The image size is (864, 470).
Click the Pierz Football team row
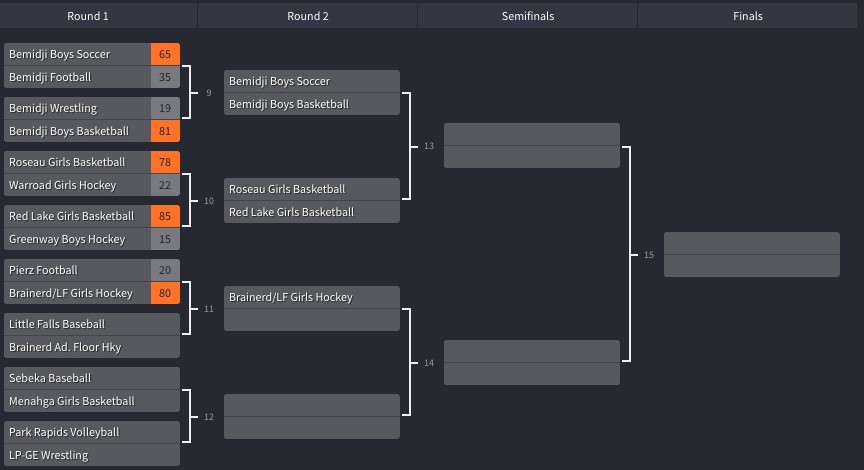point(91,270)
